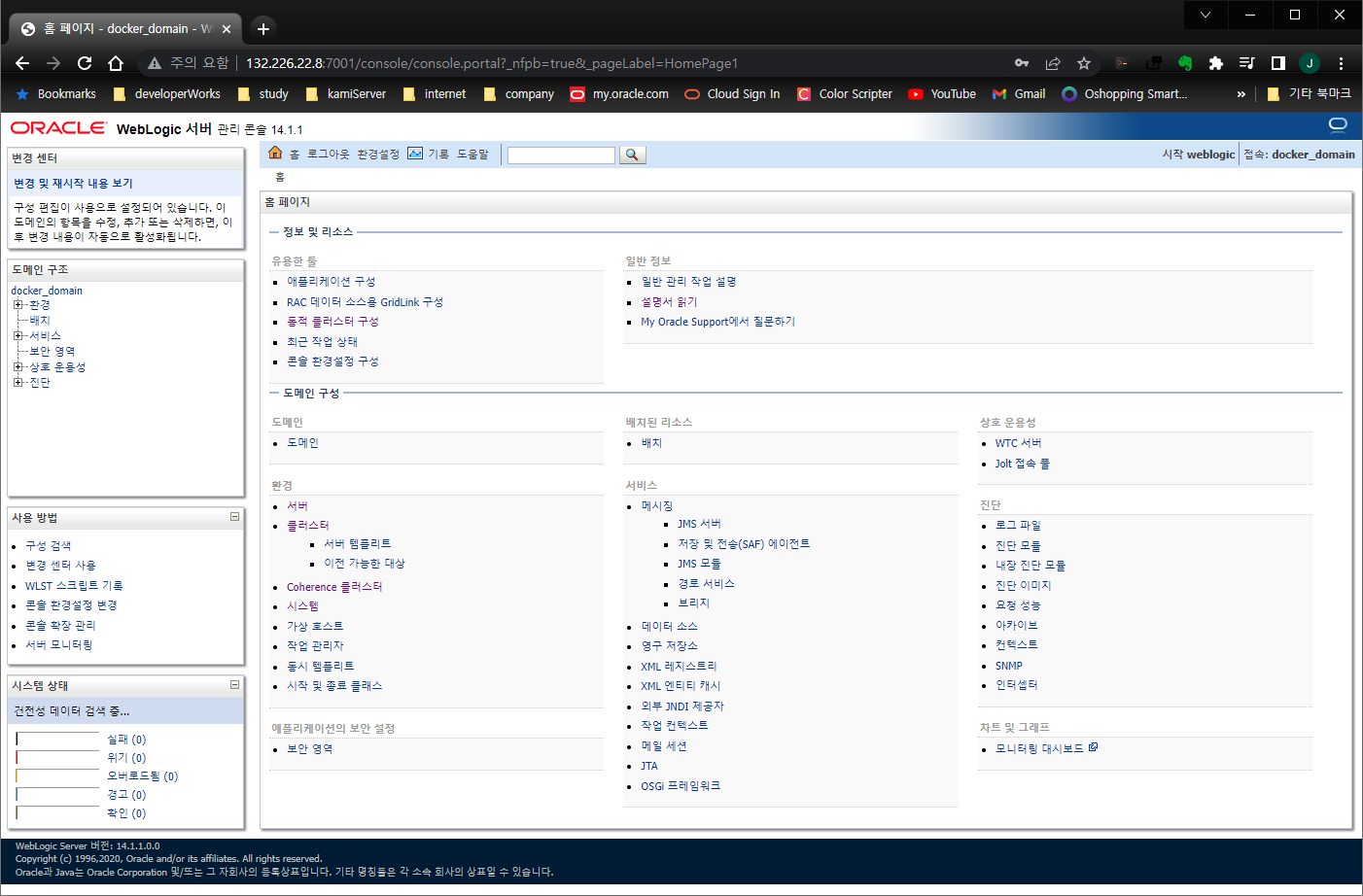
Task: Open the YouTube bookmark
Action: point(942,94)
